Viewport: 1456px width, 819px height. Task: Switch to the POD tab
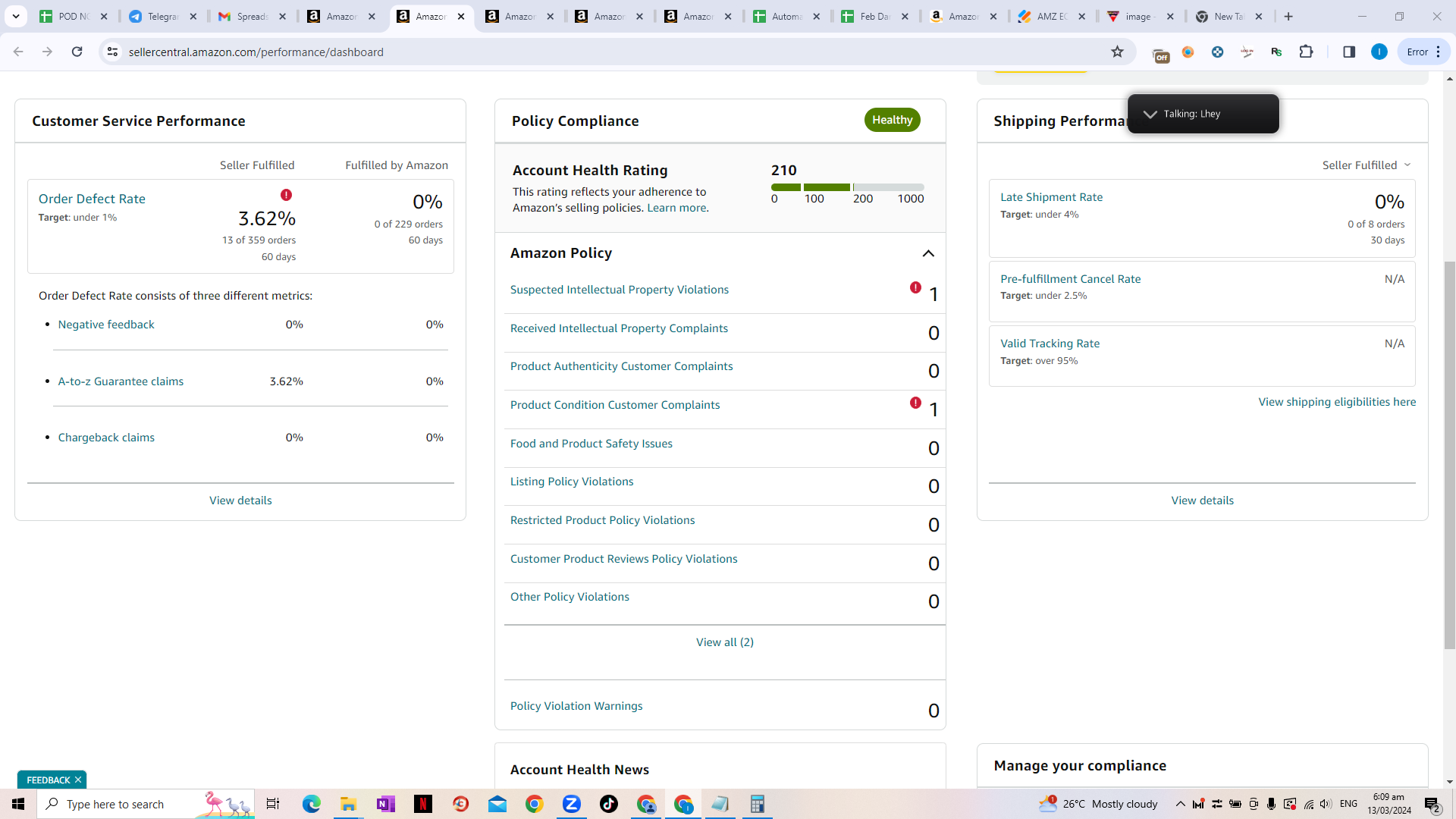tap(74, 16)
